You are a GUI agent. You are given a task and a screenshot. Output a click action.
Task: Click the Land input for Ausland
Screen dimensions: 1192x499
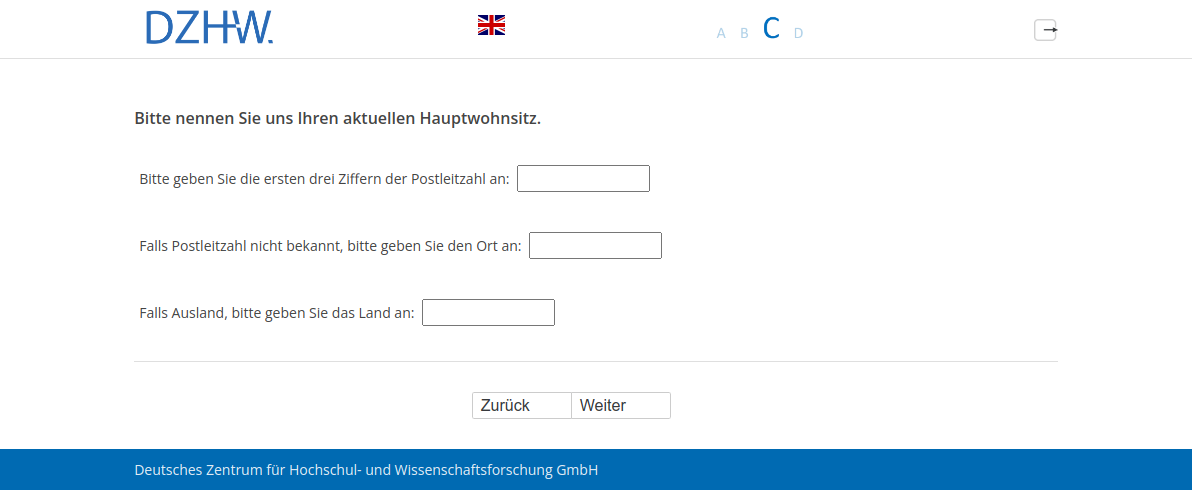point(488,313)
